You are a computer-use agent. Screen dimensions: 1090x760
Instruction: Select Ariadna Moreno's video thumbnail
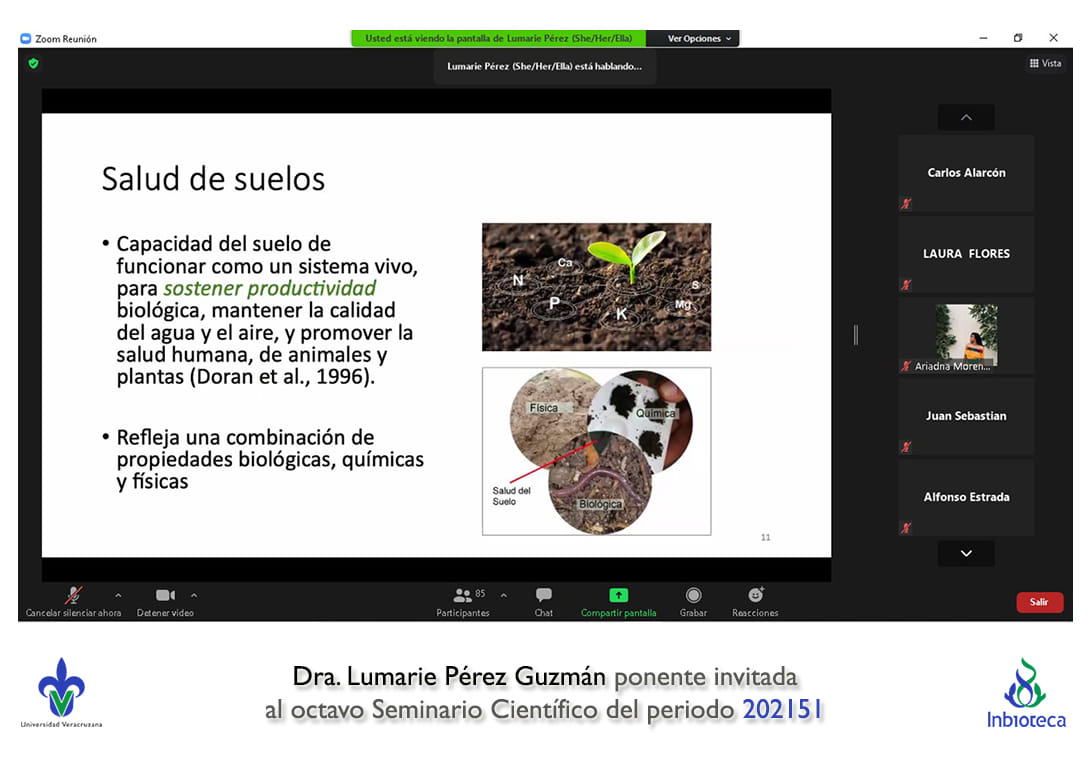(x=966, y=335)
